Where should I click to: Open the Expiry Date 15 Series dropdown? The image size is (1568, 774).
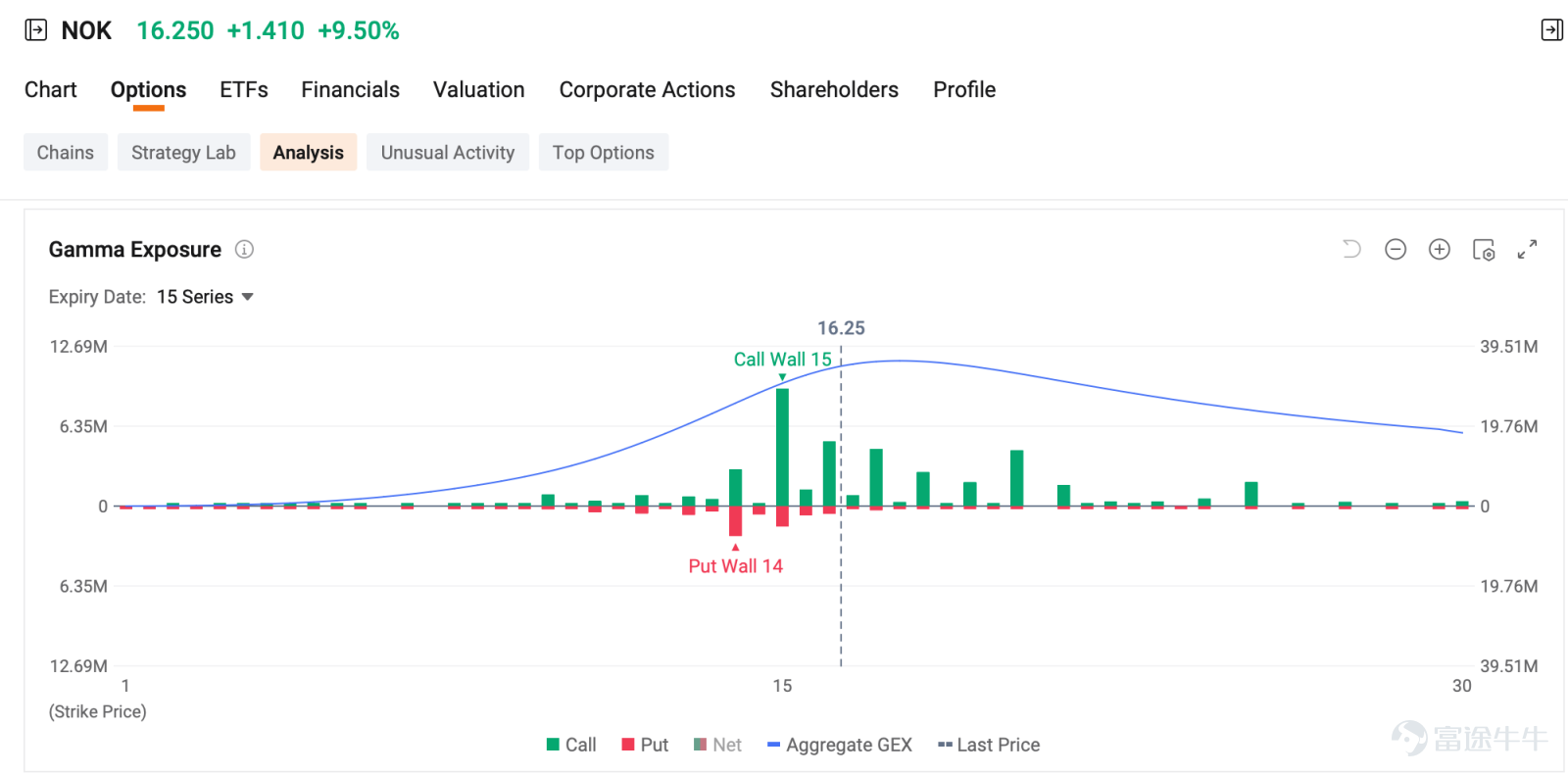pyautogui.click(x=205, y=297)
